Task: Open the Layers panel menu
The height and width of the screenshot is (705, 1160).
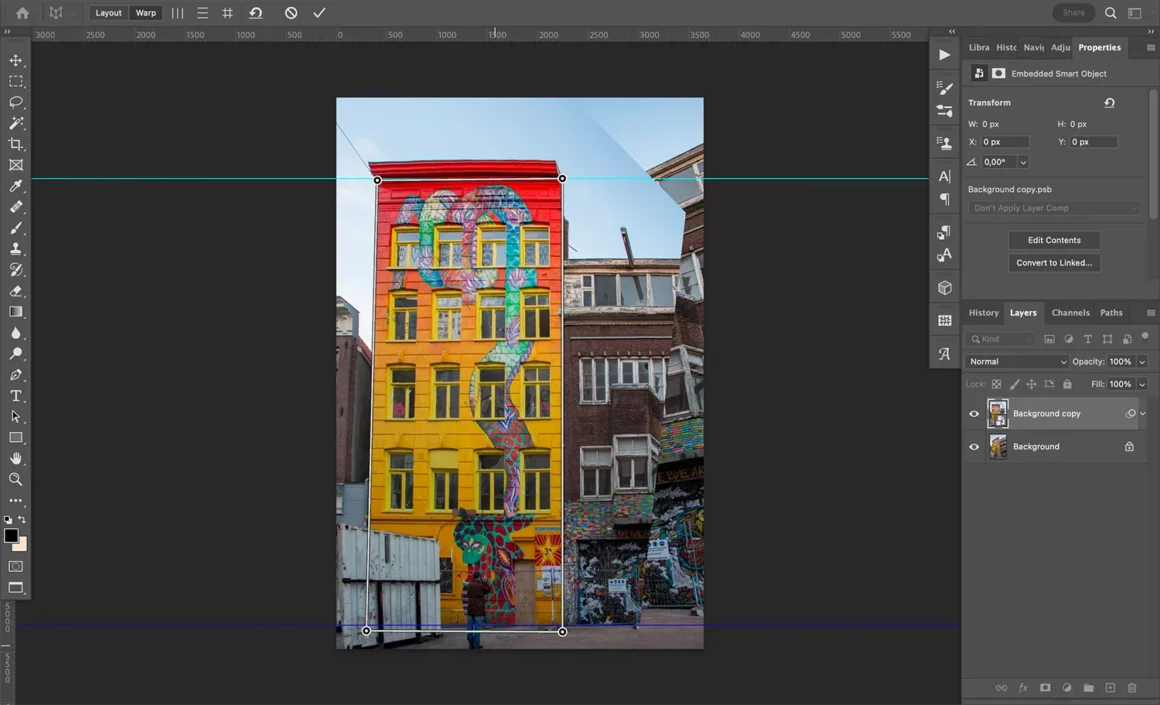Action: pos(1150,313)
